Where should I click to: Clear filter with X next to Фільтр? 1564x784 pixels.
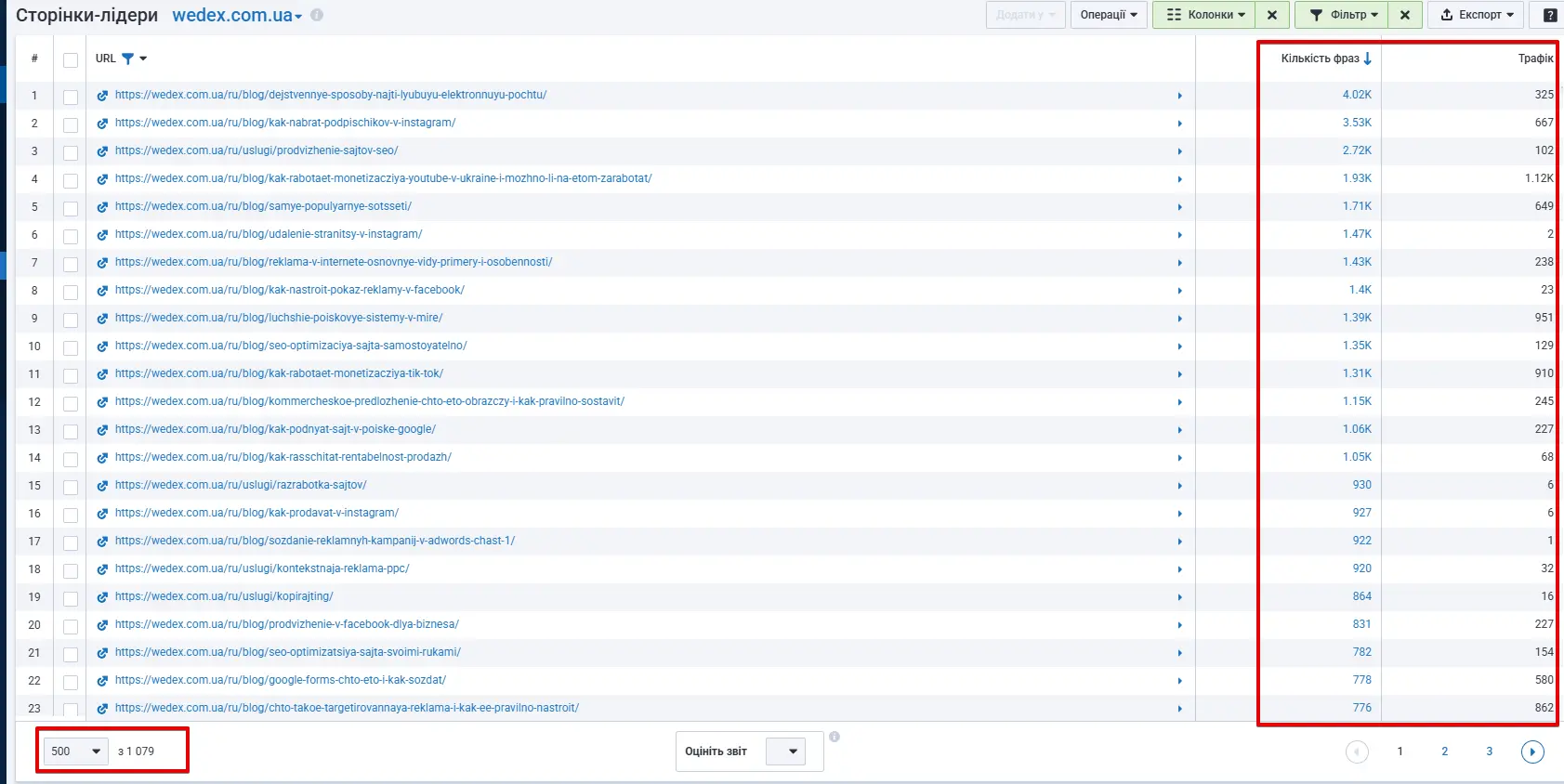(x=1405, y=15)
